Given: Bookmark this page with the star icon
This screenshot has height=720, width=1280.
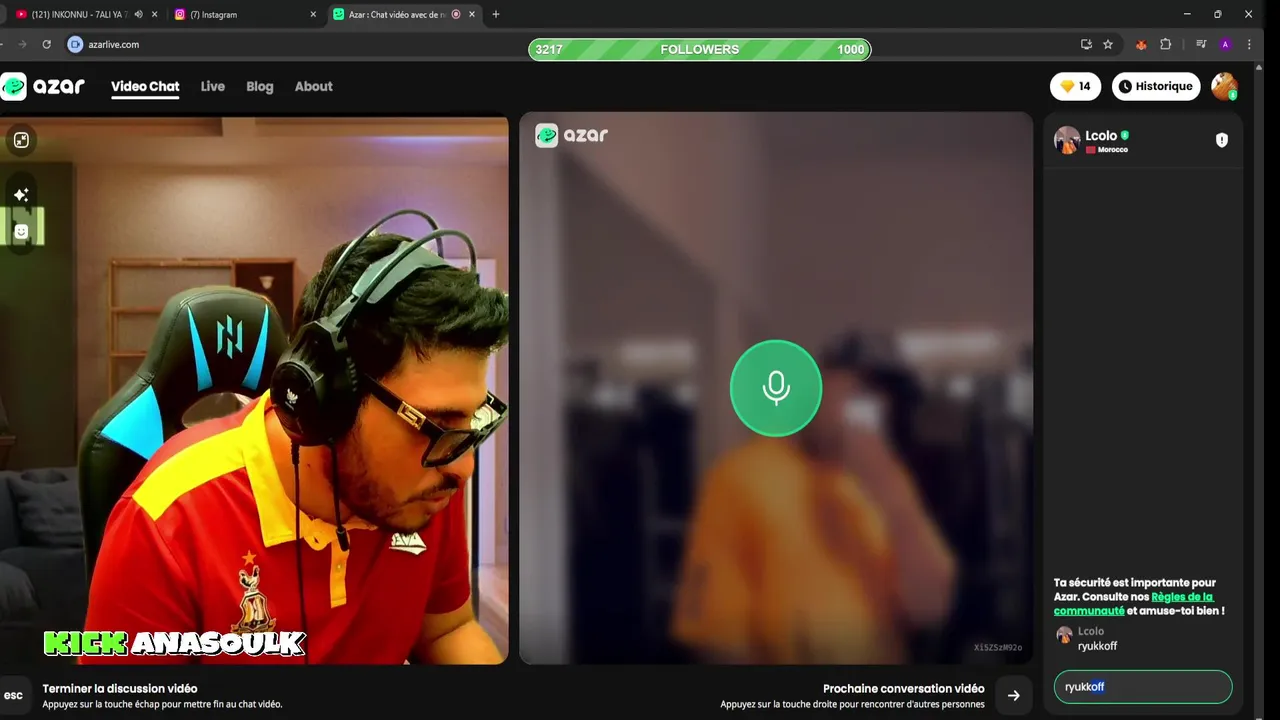Looking at the screenshot, I should click(1108, 44).
